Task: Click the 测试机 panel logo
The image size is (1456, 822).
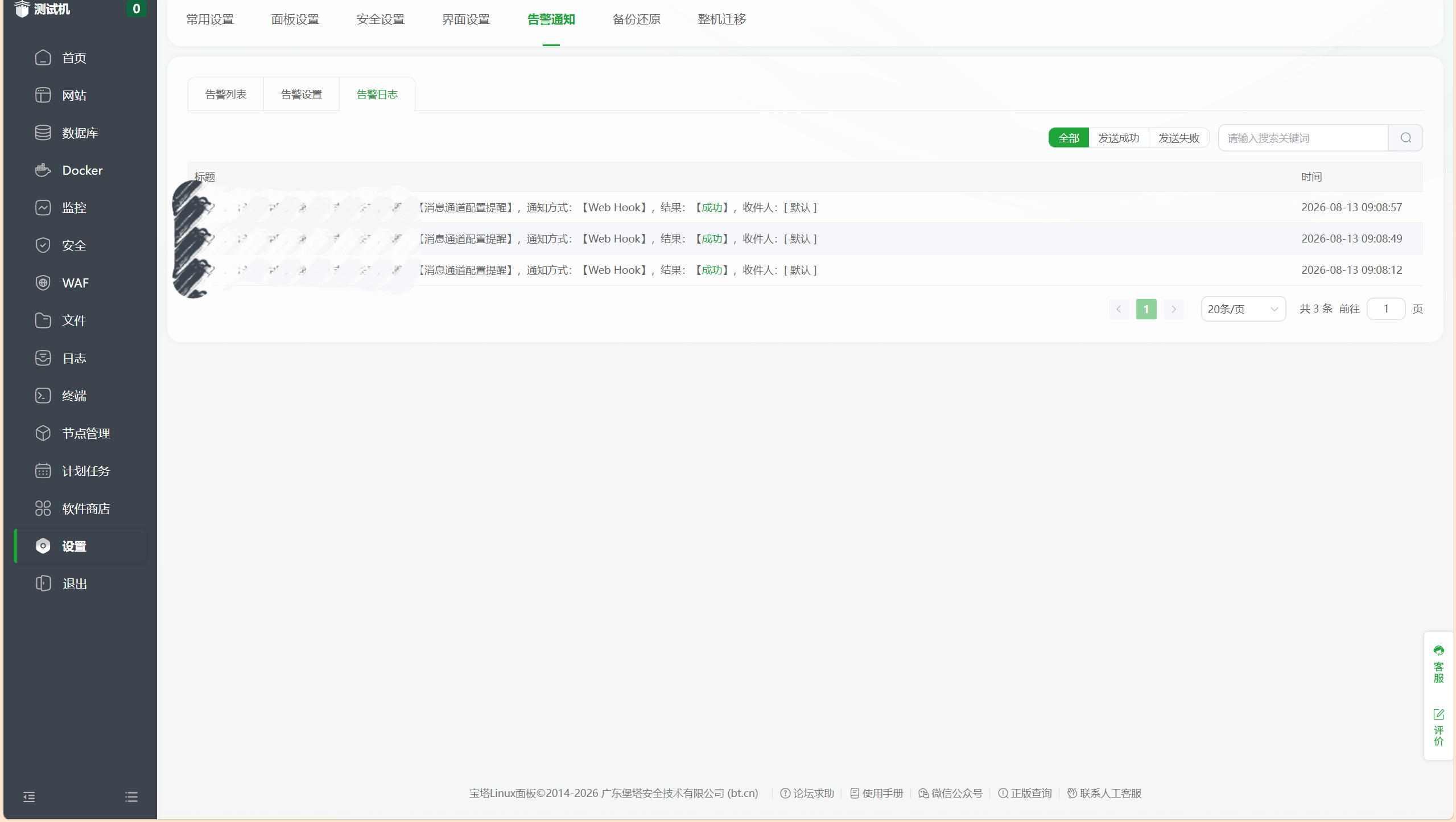Action: 22,9
